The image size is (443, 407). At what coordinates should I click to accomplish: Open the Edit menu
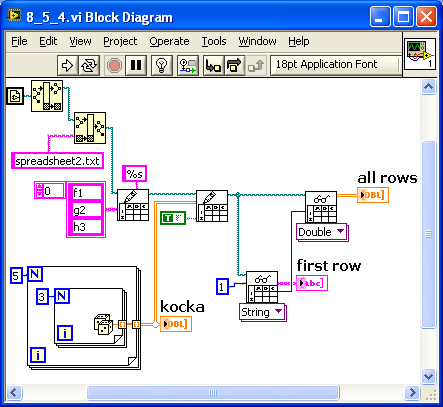click(48, 41)
